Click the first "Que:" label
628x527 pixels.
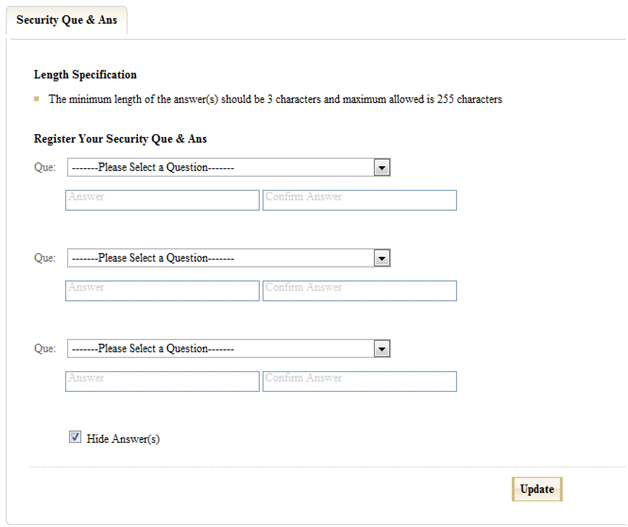[45, 168]
